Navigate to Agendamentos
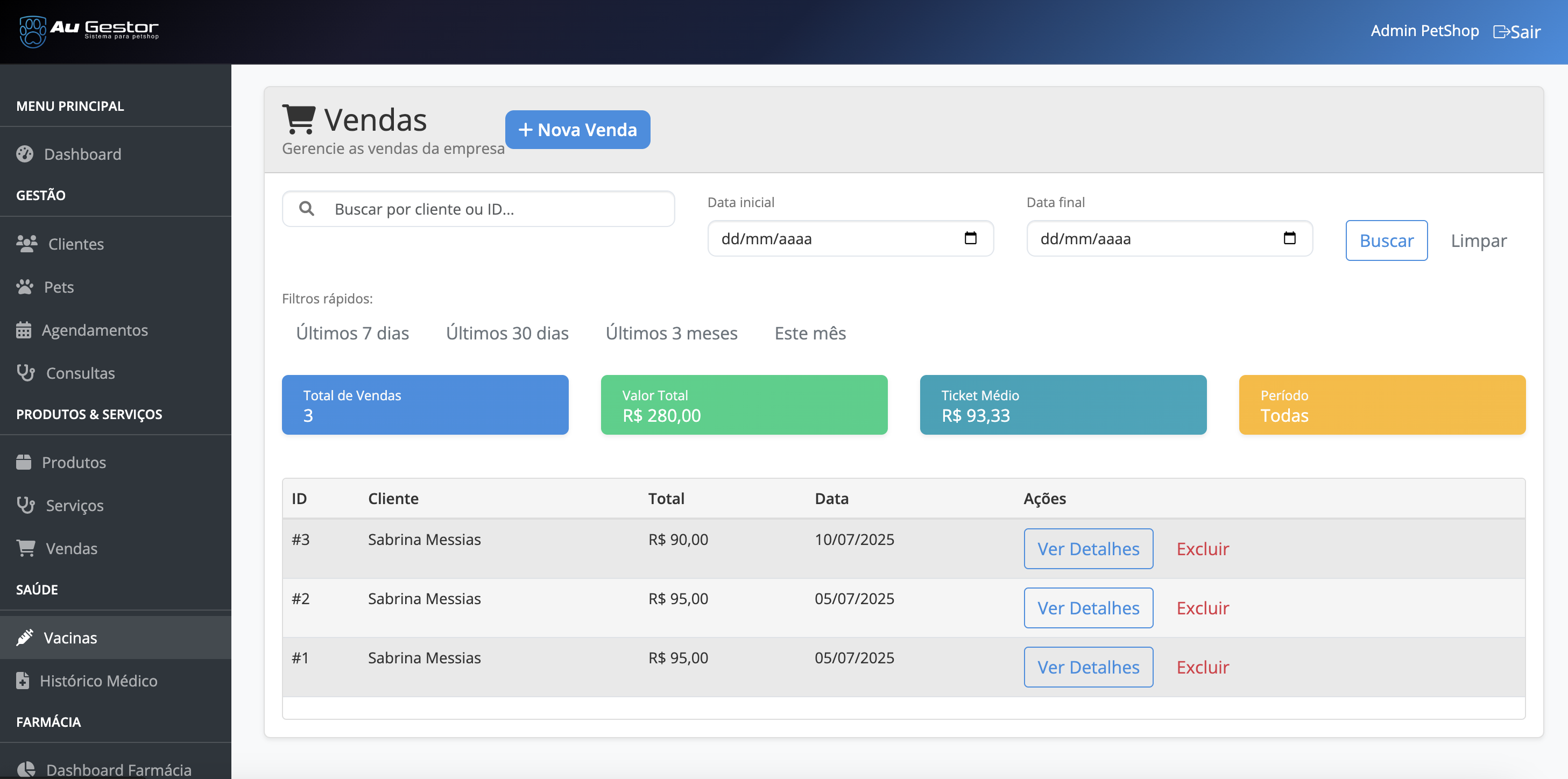1568x779 pixels. pos(116,330)
